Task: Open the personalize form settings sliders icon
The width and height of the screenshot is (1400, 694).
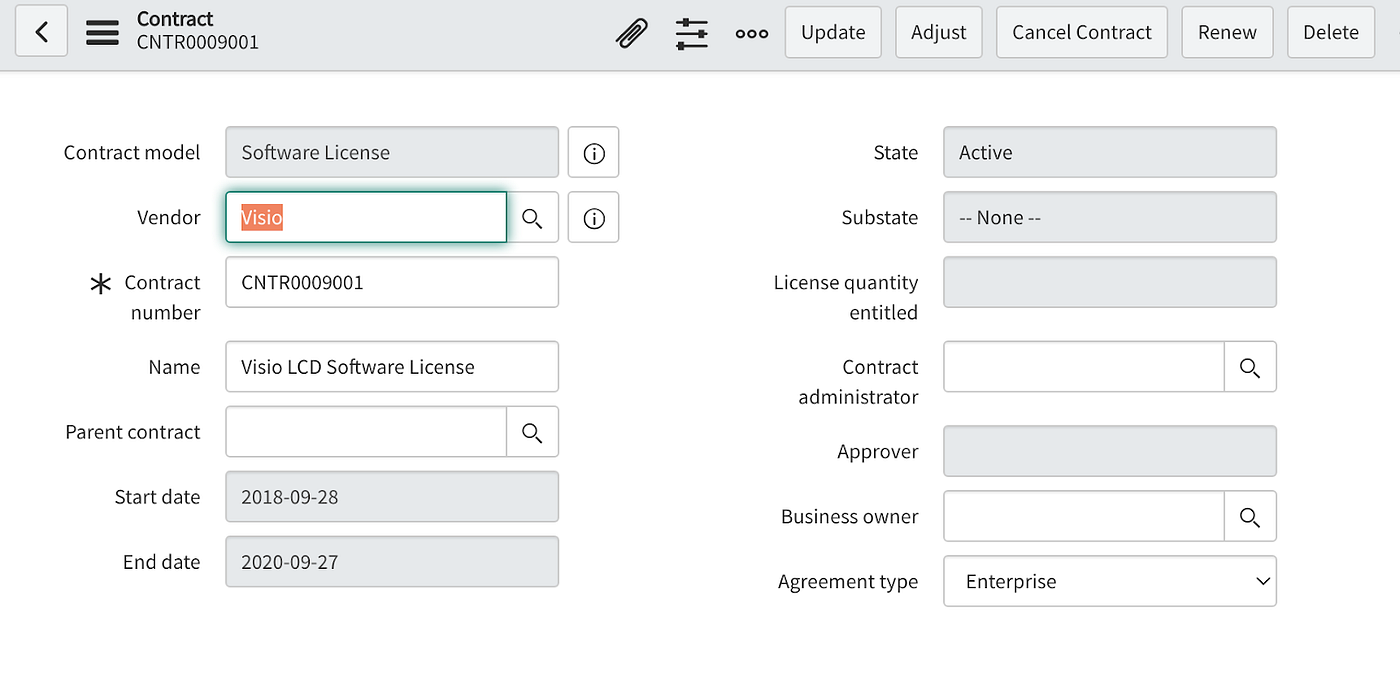Action: [691, 32]
